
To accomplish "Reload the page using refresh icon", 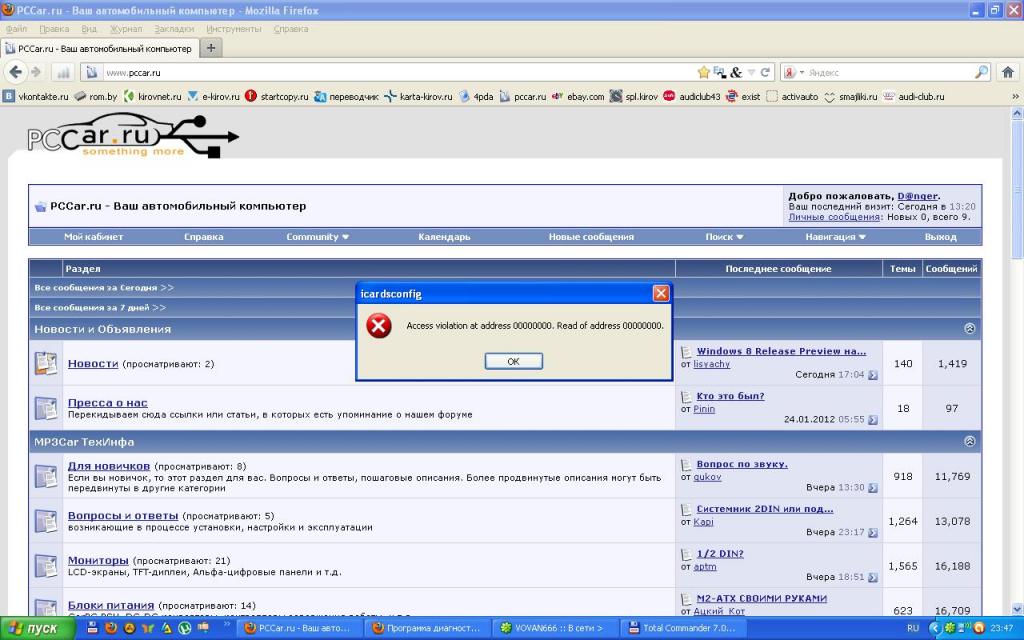I will click(x=765, y=72).
